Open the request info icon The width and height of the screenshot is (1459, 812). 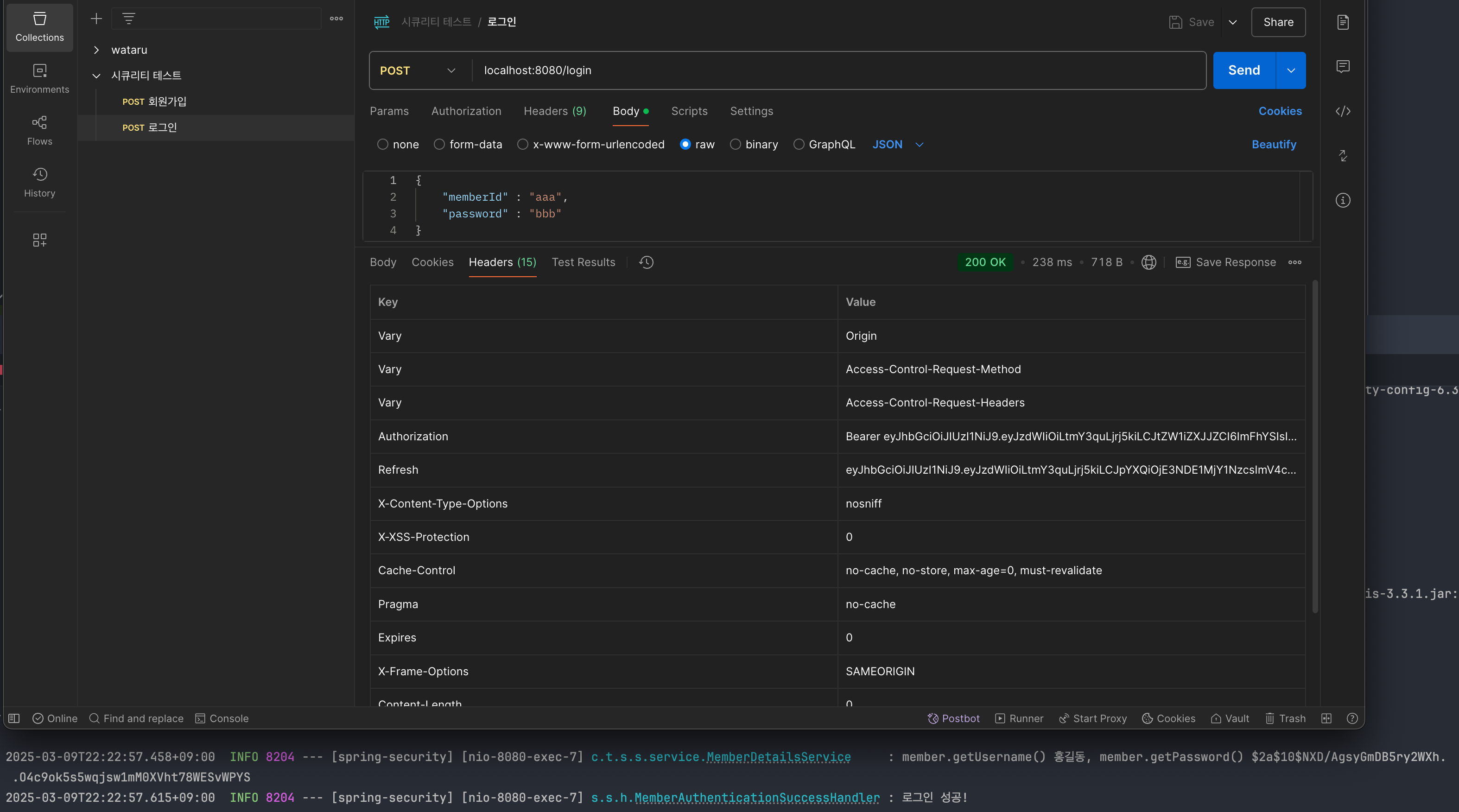1343,200
